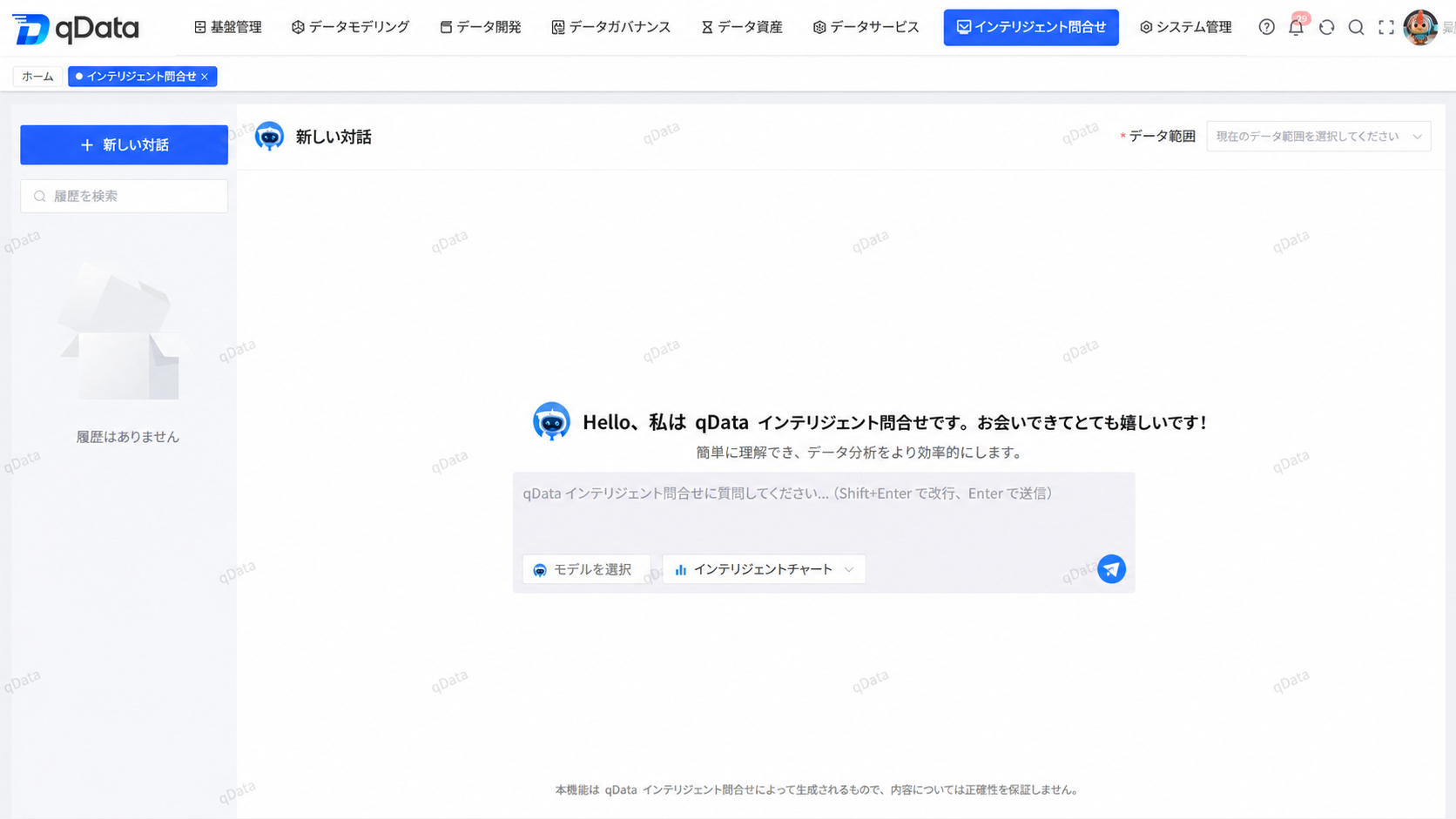Click the qData logo
The width and height of the screenshot is (1456, 819).
[x=76, y=28]
